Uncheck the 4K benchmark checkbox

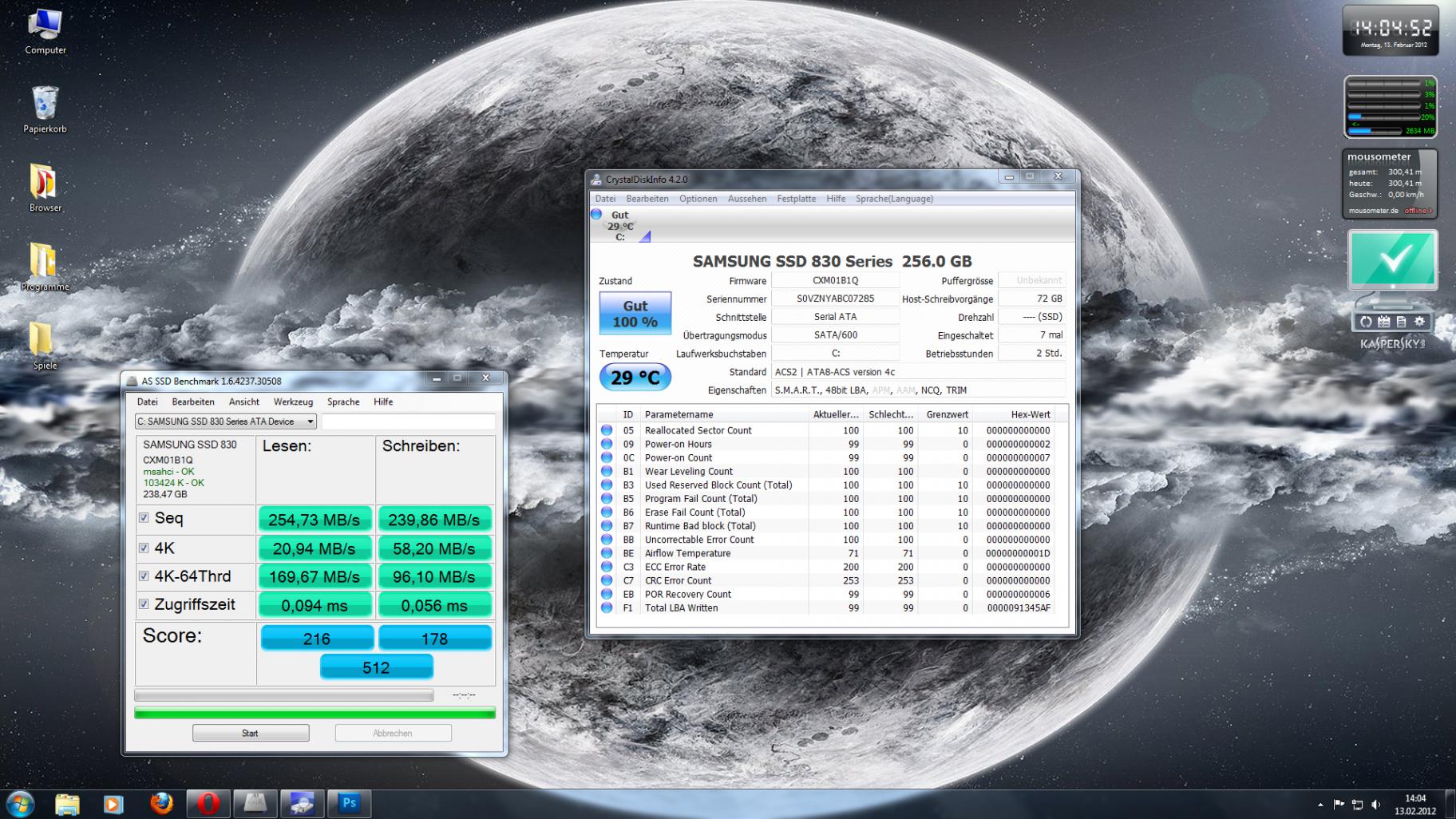click(144, 548)
